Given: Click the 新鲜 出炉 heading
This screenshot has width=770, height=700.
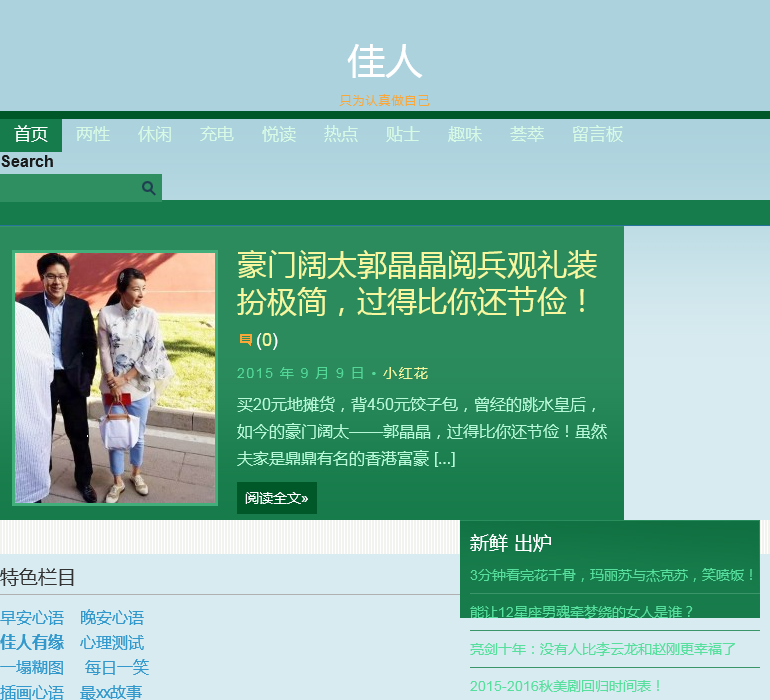Looking at the screenshot, I should tap(511, 543).
